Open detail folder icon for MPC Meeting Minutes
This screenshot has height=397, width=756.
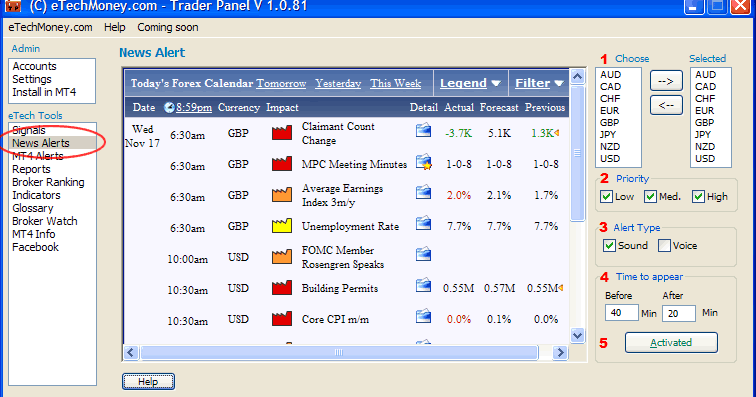[423, 162]
